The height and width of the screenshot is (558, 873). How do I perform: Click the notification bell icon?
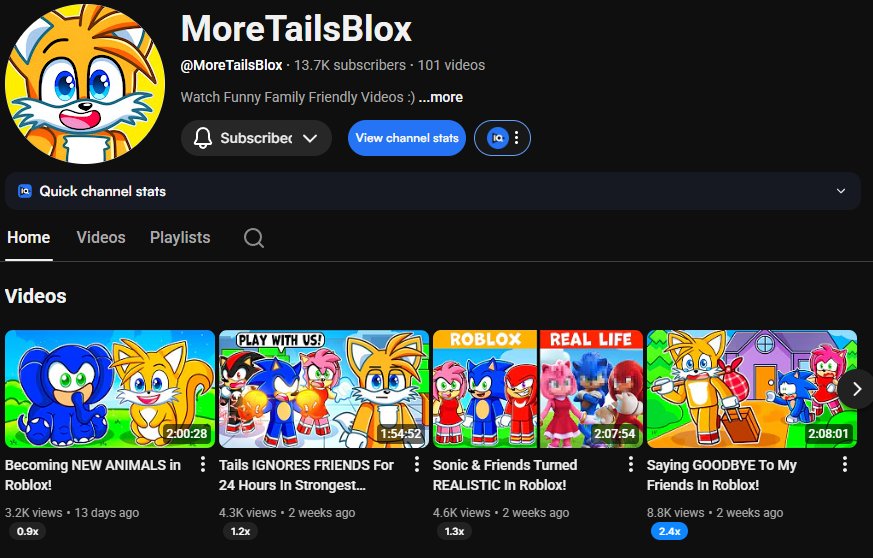click(203, 138)
